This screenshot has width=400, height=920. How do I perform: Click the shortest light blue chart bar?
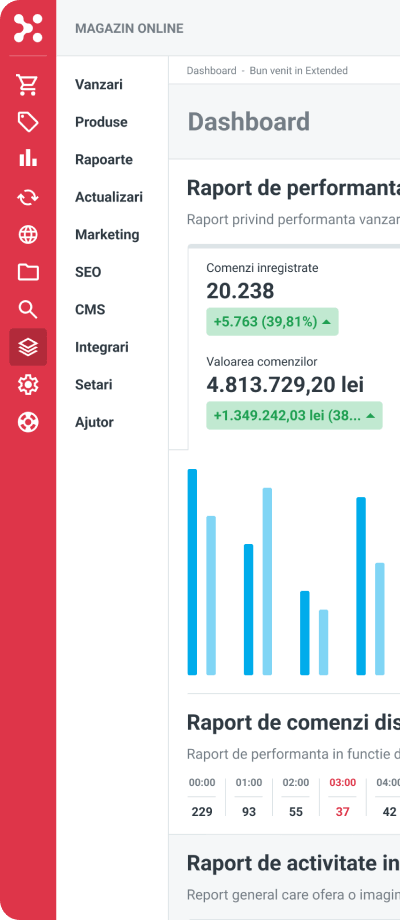[324, 642]
